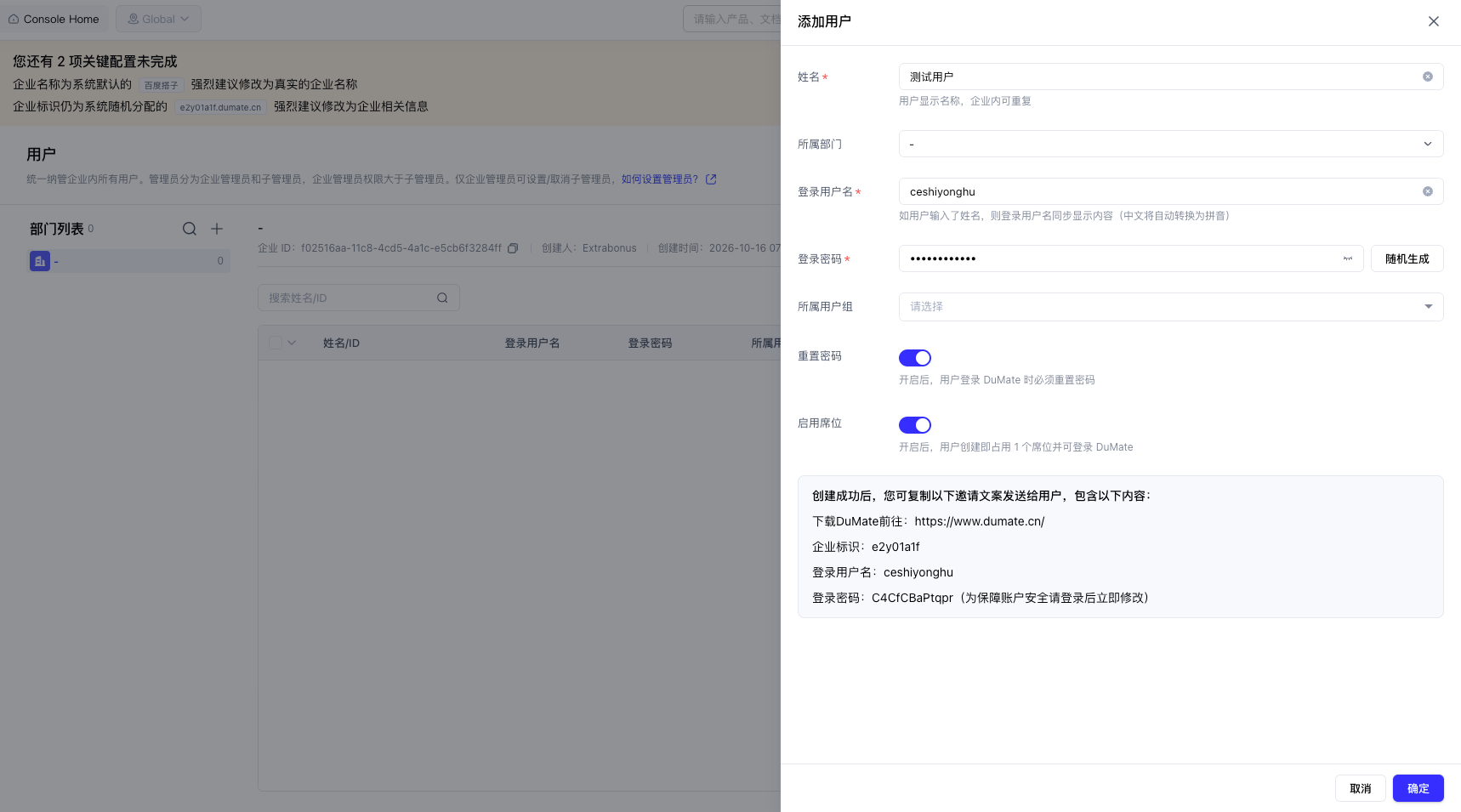Click into the 姓名 input field
Viewport: 1461px width, 812px height.
[1171, 77]
